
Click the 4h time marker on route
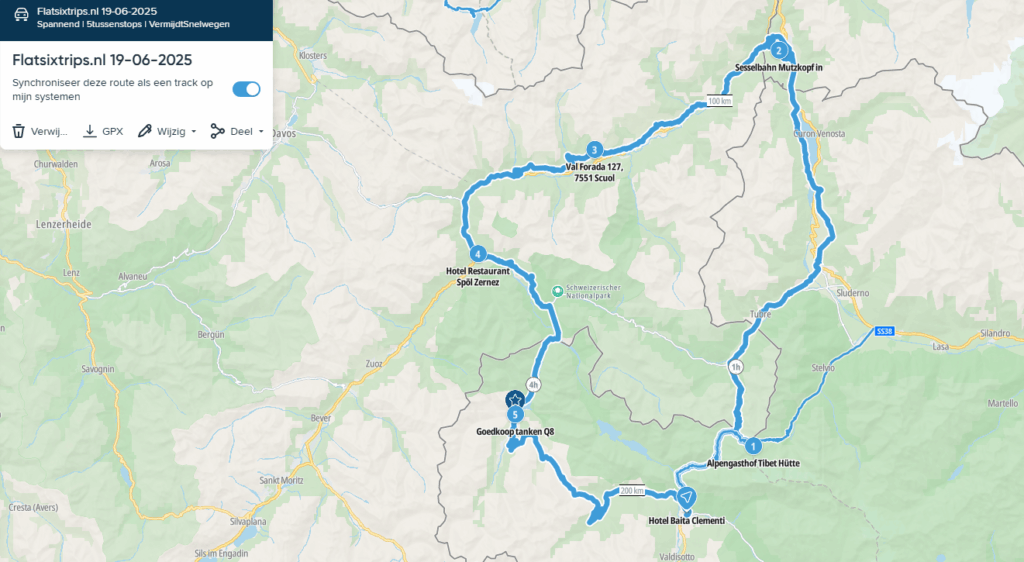[534, 384]
